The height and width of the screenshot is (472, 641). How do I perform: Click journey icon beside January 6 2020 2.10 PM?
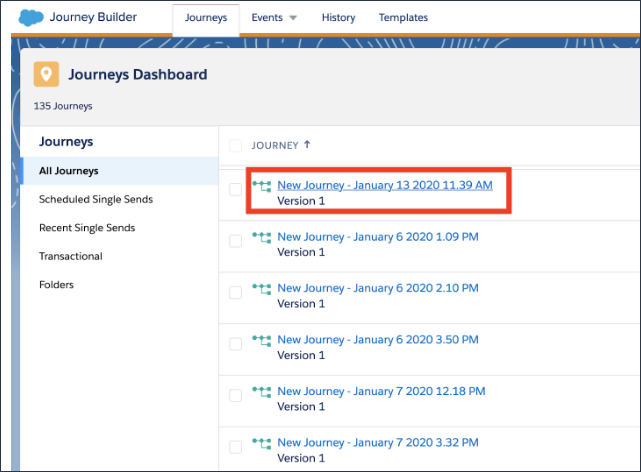click(x=262, y=289)
